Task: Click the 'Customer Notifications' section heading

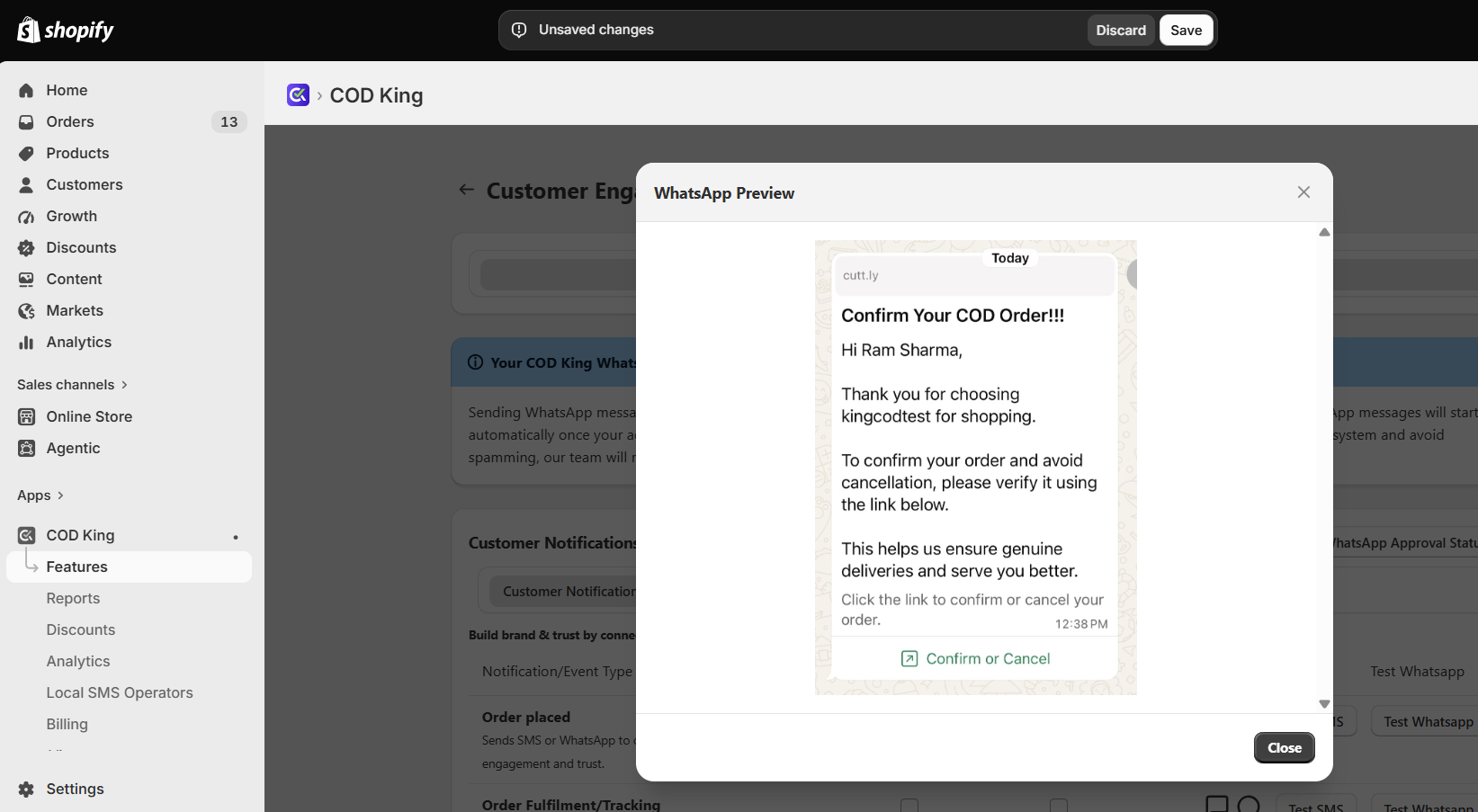Action: click(552, 542)
